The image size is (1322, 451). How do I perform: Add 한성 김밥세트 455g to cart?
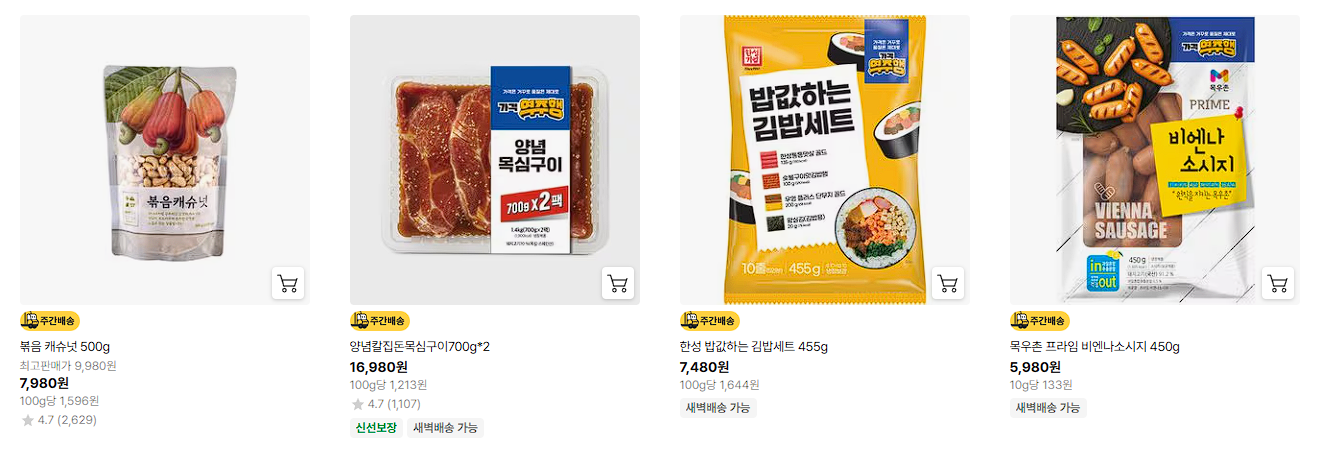pyautogui.click(x=948, y=283)
